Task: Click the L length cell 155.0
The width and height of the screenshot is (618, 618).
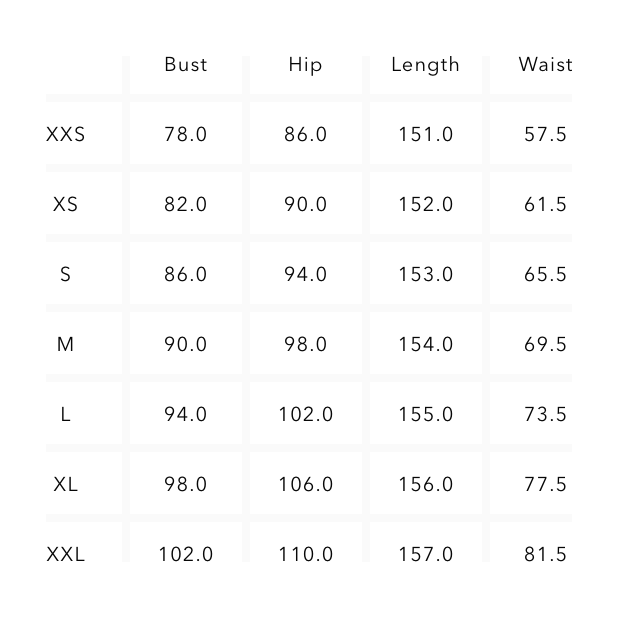Action: 425,414
